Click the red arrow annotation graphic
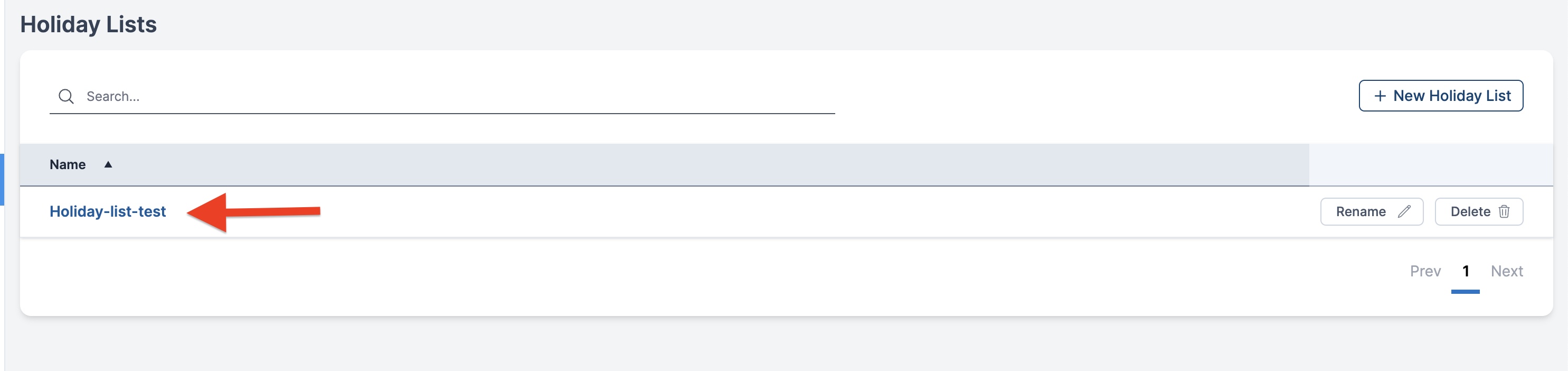The height and width of the screenshot is (371, 1568). pyautogui.click(x=253, y=212)
